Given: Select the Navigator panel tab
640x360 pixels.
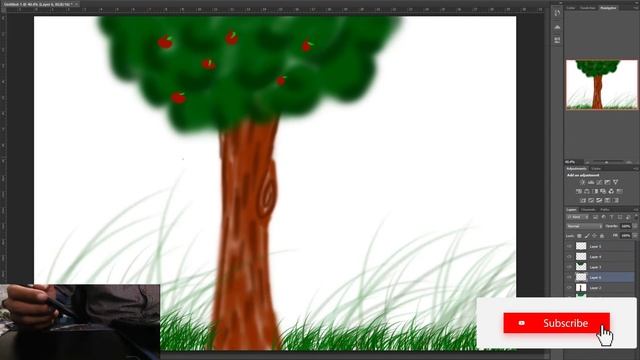Looking at the screenshot, I should [x=608, y=8].
